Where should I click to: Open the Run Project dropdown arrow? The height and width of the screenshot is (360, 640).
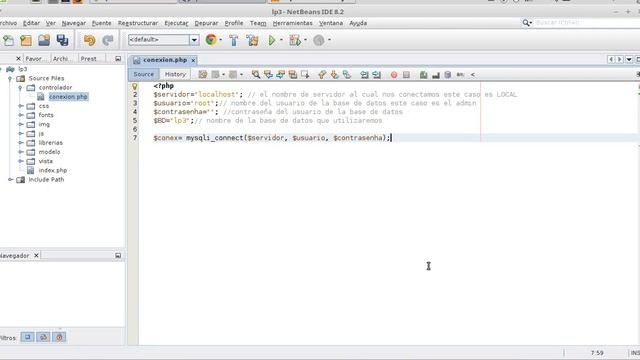(281, 40)
